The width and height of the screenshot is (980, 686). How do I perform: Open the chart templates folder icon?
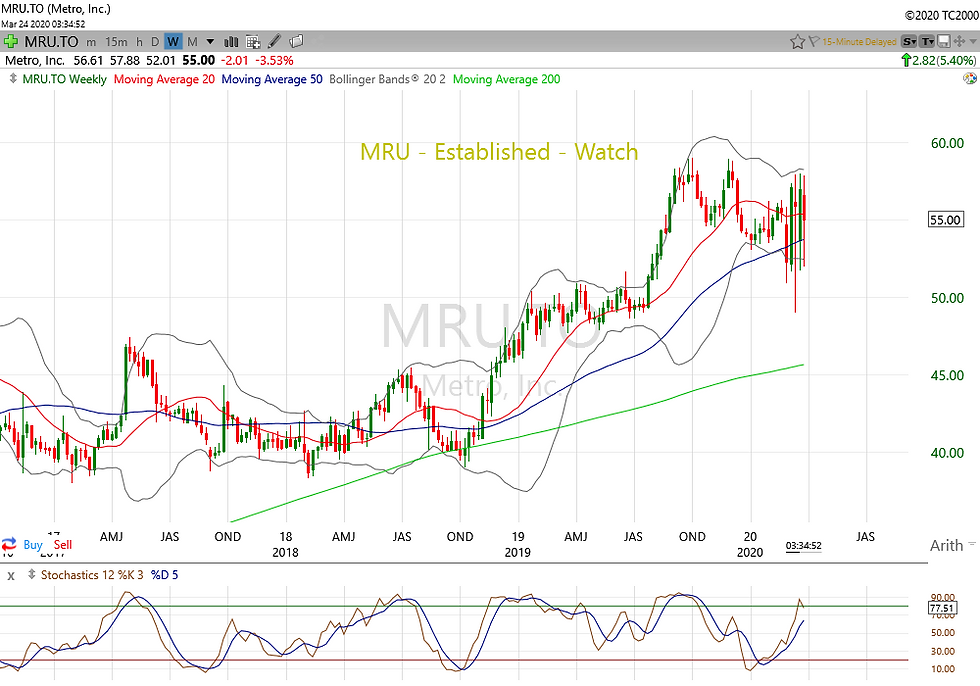tap(296, 42)
